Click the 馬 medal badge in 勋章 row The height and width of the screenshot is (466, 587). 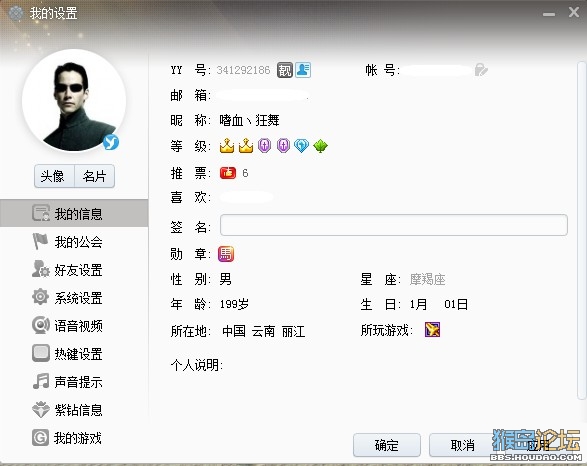(226, 254)
